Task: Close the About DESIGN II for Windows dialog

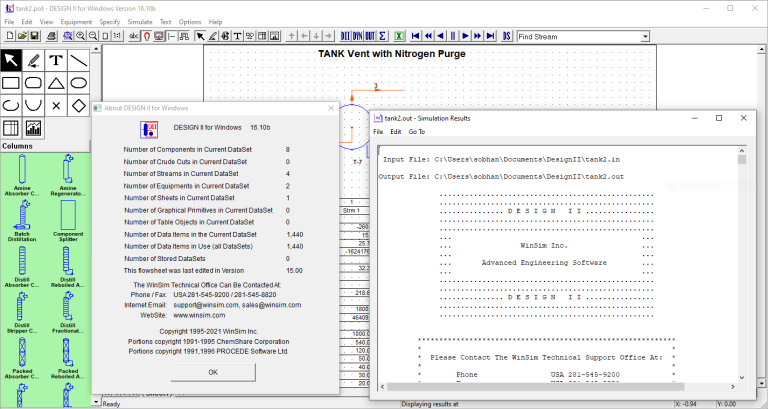Action: tap(331, 108)
